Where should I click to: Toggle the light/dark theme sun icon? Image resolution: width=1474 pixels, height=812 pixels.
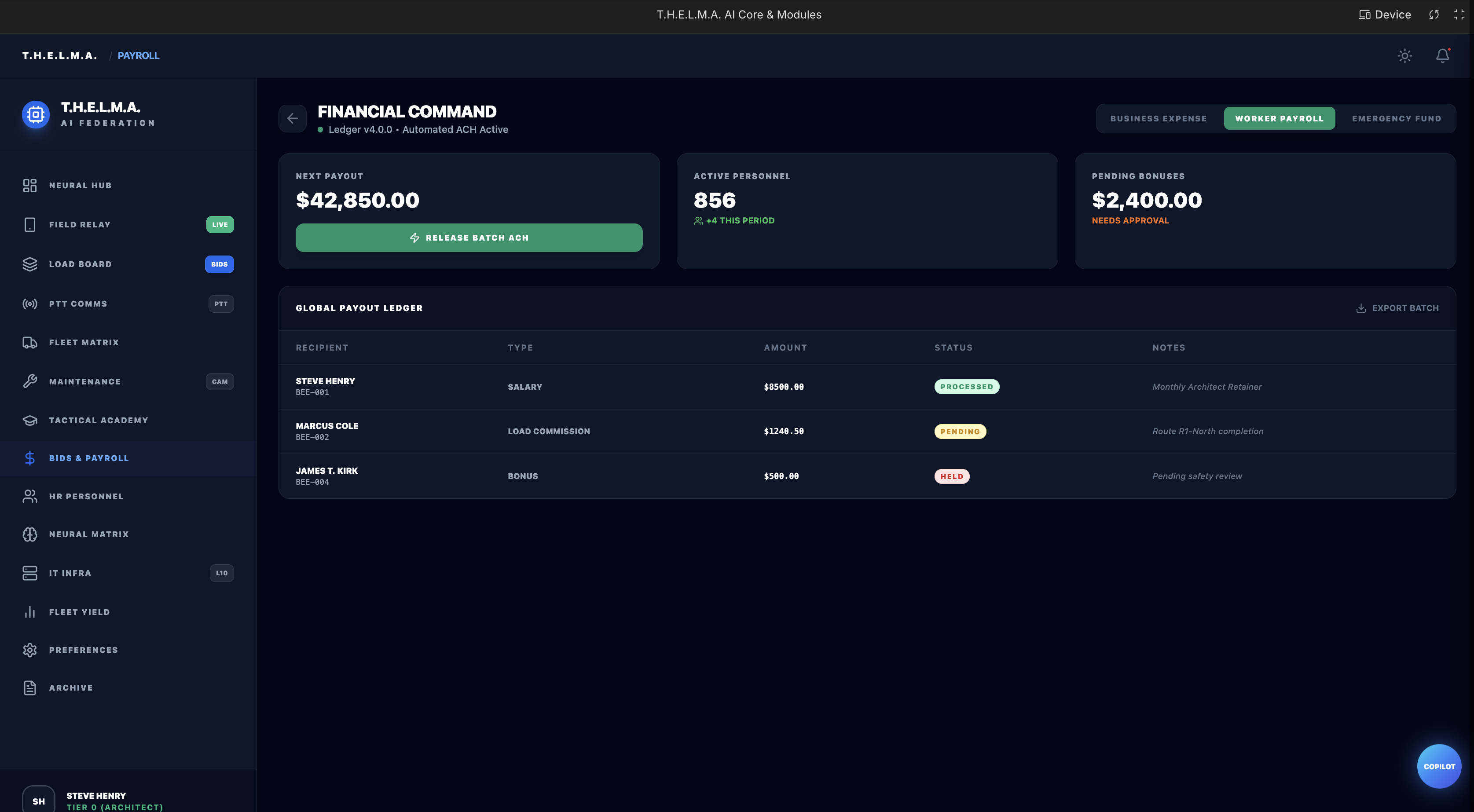(1404, 55)
